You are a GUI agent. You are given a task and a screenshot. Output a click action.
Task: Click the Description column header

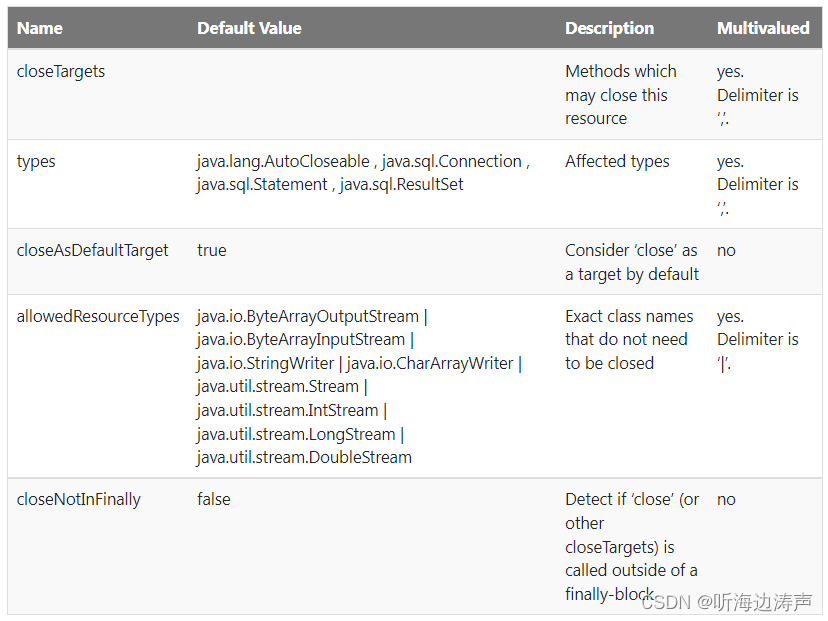(x=609, y=28)
